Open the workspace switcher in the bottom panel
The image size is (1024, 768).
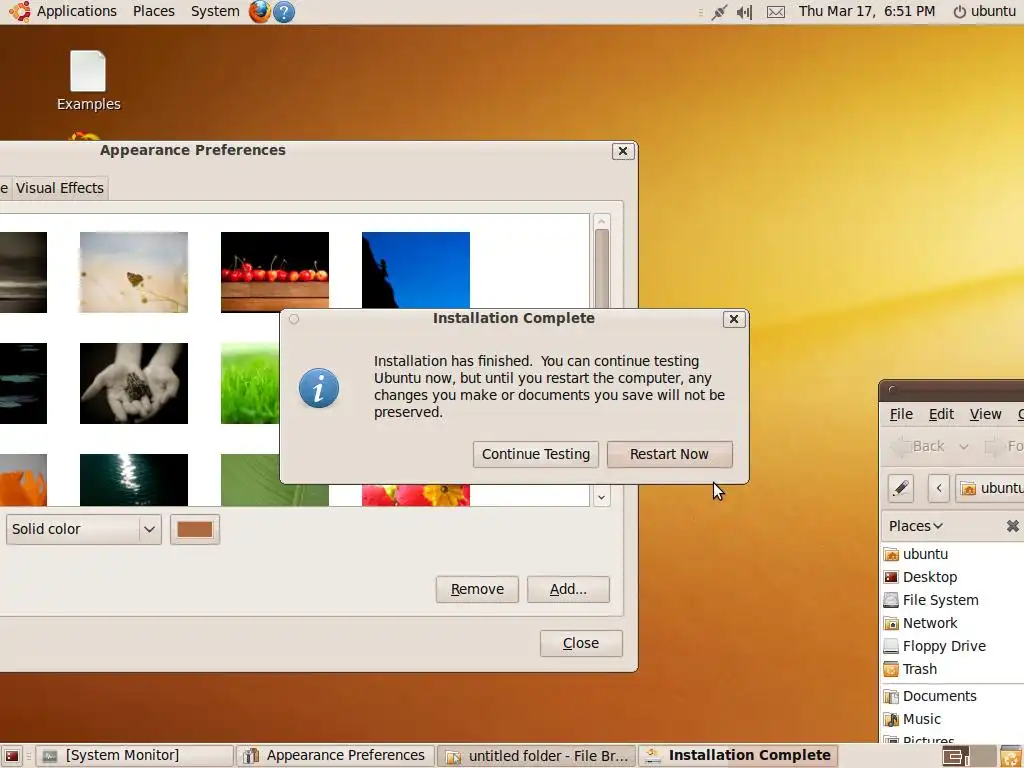point(969,756)
